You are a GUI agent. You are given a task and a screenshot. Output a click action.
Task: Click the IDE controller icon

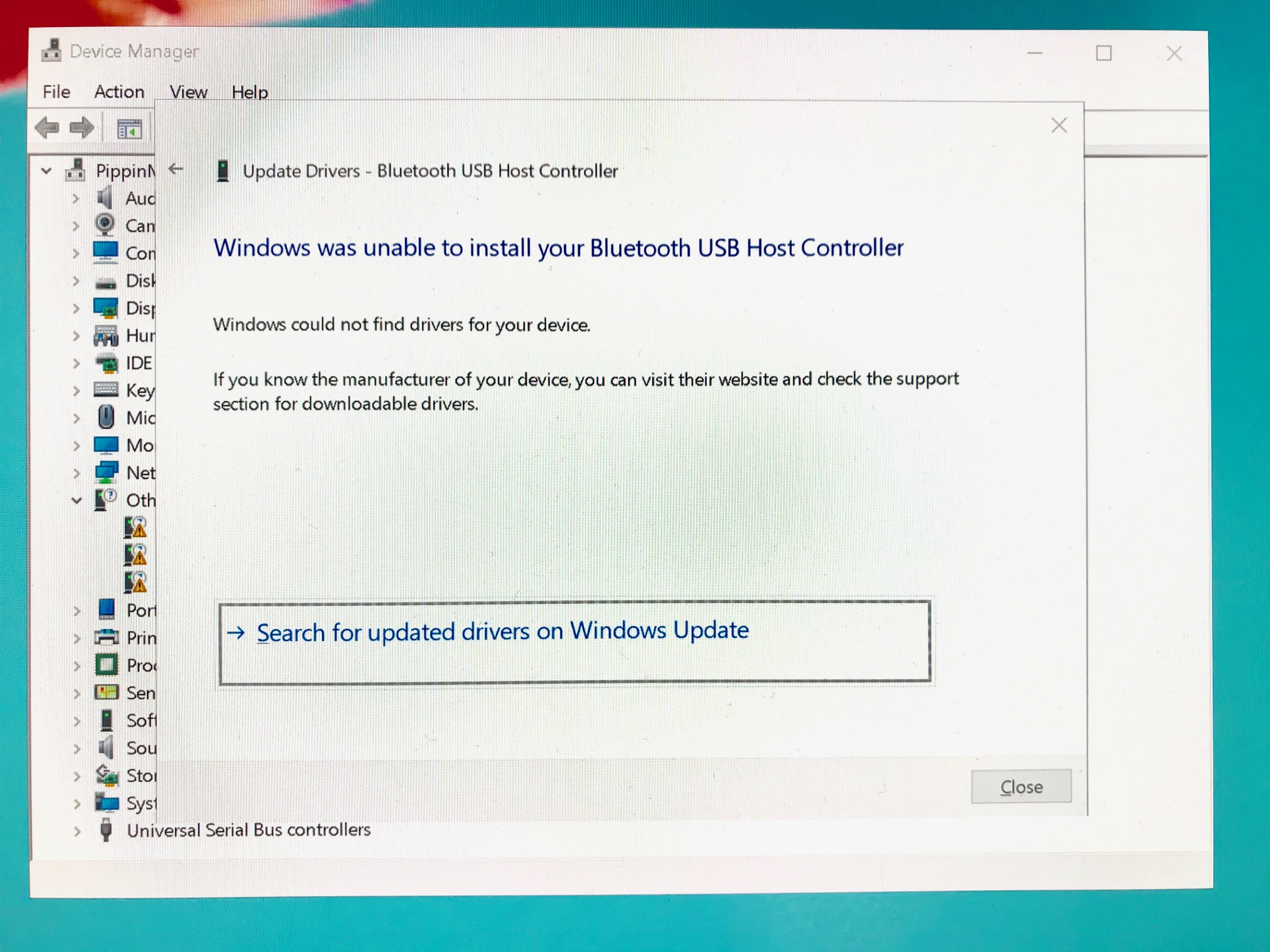[x=107, y=363]
